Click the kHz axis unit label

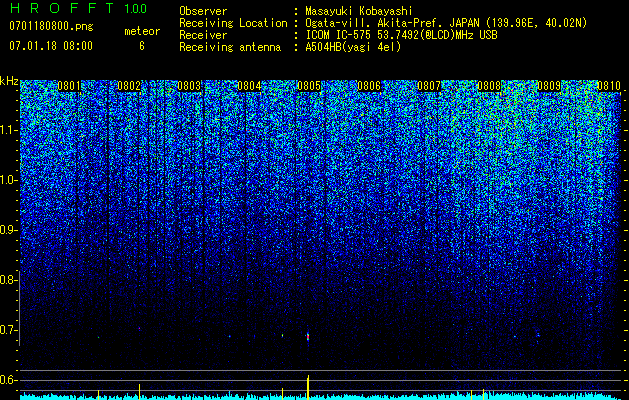click(x=9, y=81)
